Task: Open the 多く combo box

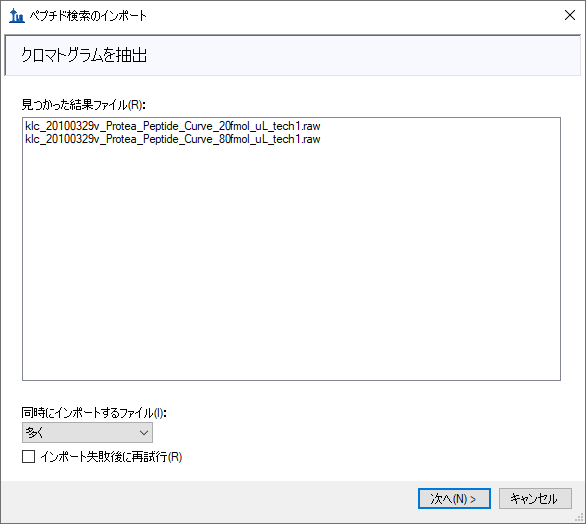Action: tap(87, 433)
